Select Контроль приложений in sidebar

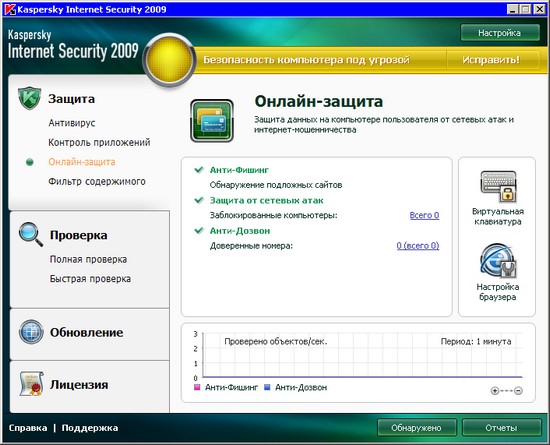coord(99,142)
